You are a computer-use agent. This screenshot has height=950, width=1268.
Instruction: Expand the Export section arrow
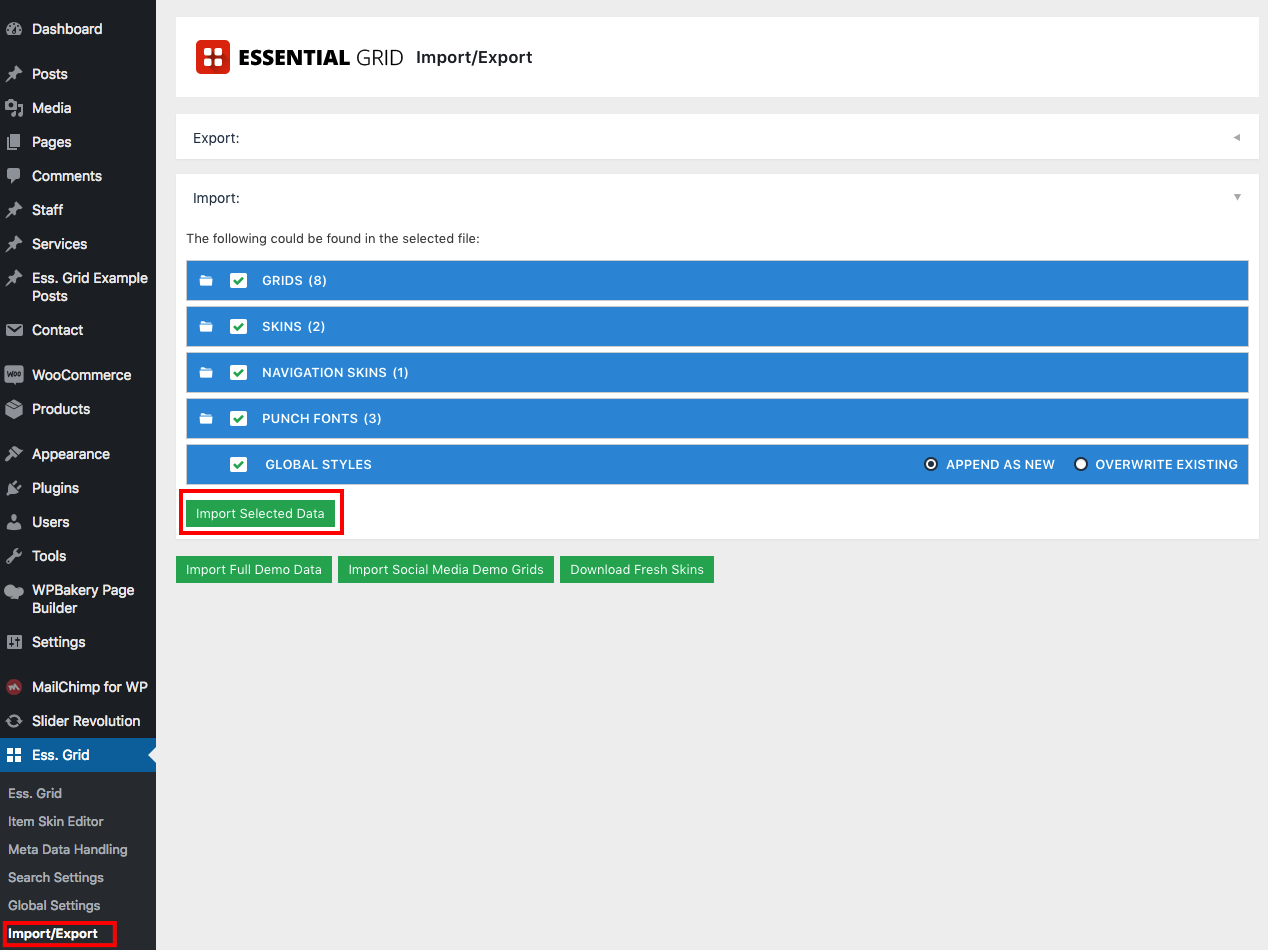(x=1237, y=138)
